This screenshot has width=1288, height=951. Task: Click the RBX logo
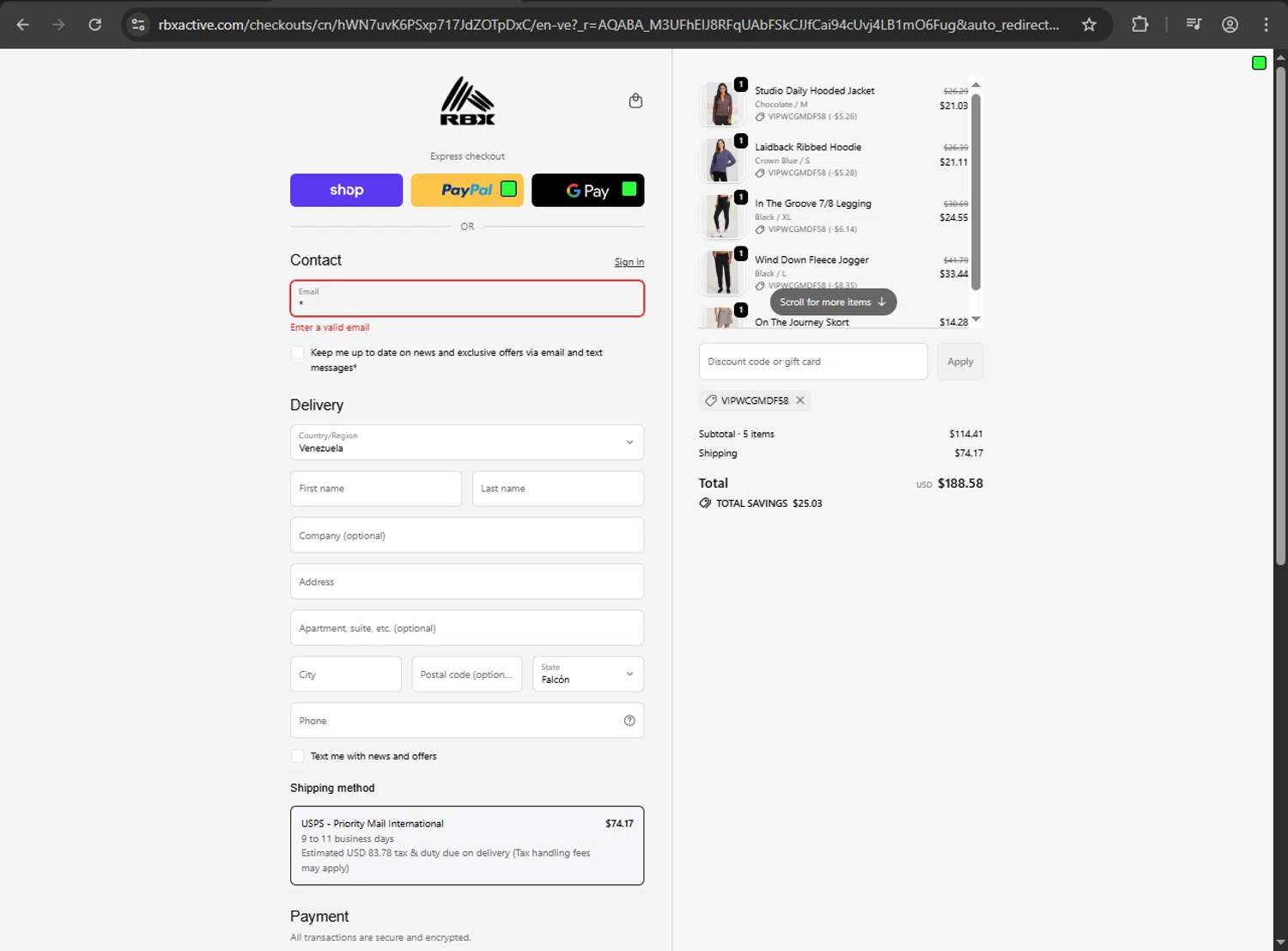point(467,101)
